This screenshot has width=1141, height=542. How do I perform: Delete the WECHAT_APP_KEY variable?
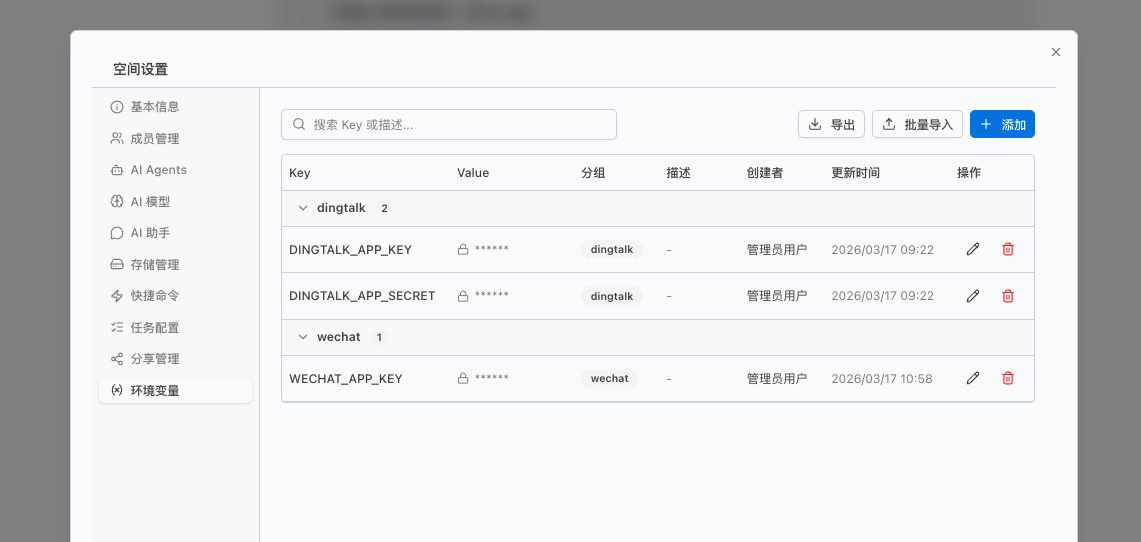(1008, 378)
